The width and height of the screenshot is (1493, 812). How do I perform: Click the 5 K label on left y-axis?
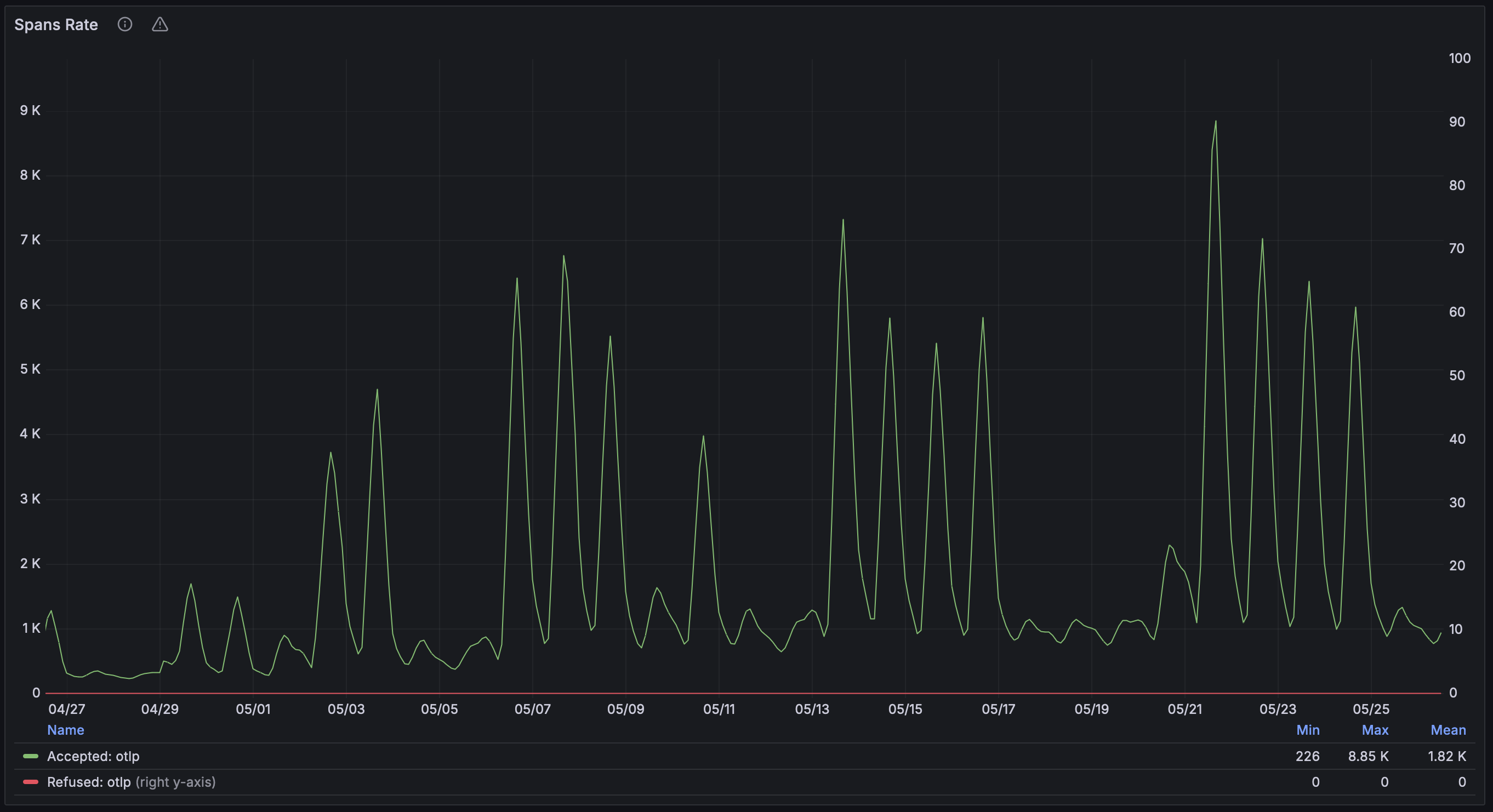[x=30, y=369]
